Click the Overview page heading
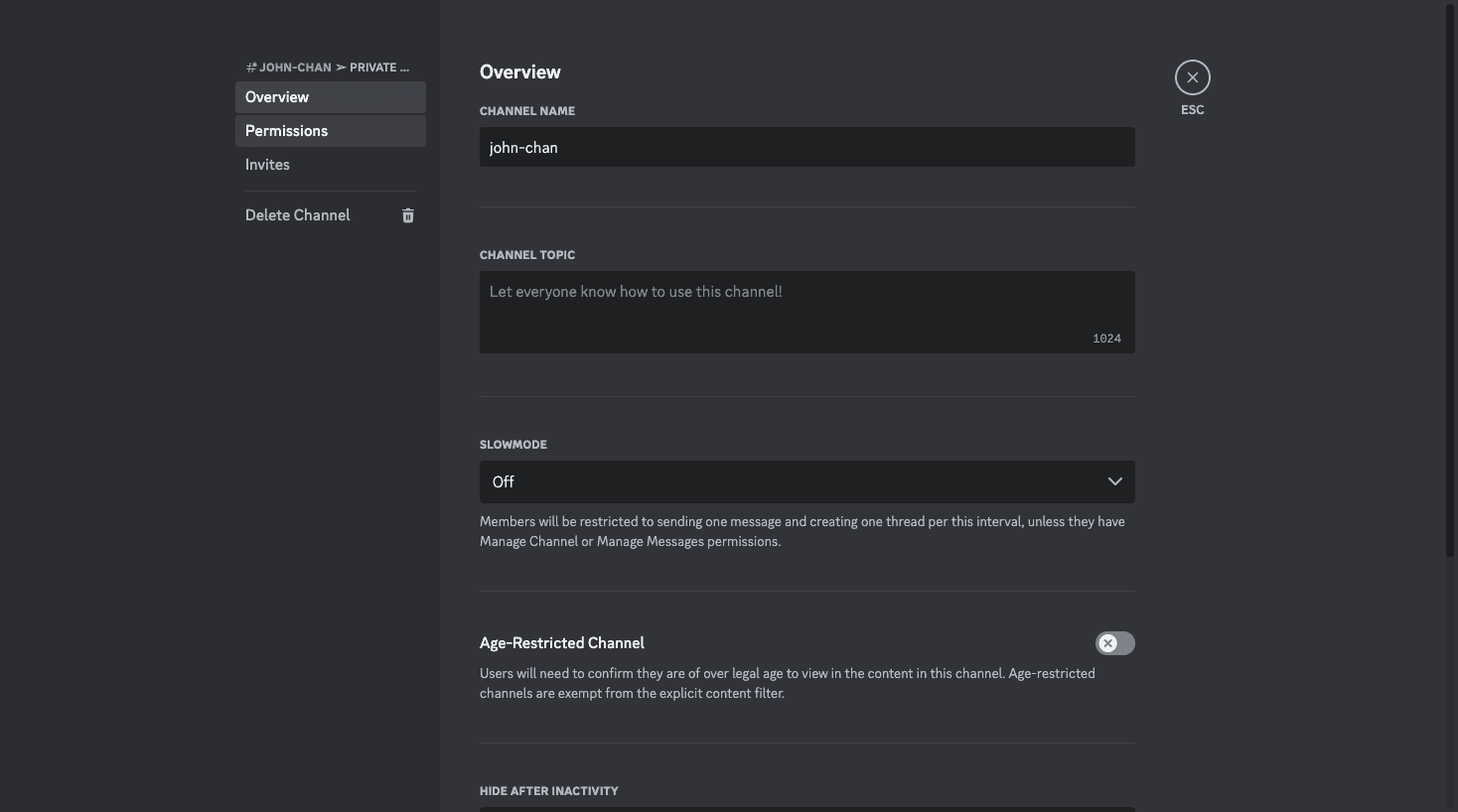The image size is (1458, 812). tap(520, 71)
